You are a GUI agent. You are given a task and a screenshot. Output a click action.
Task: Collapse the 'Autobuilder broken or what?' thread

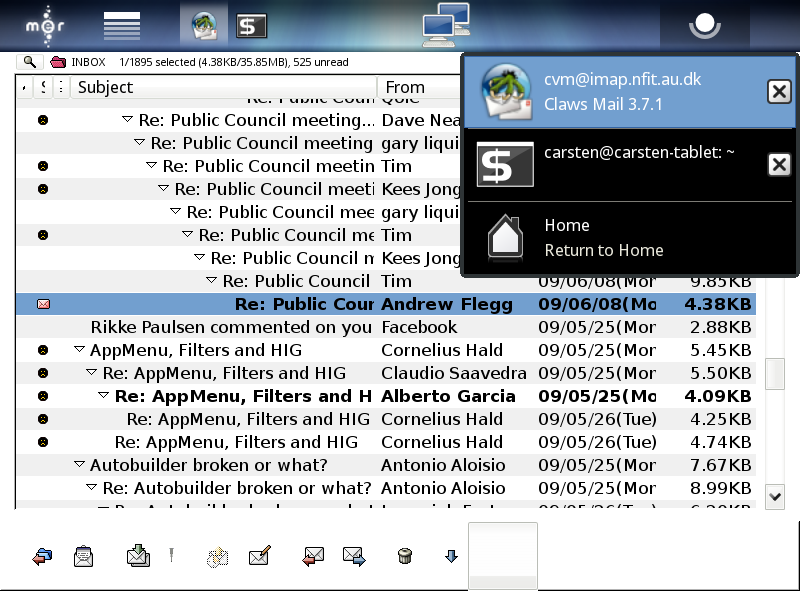point(80,465)
